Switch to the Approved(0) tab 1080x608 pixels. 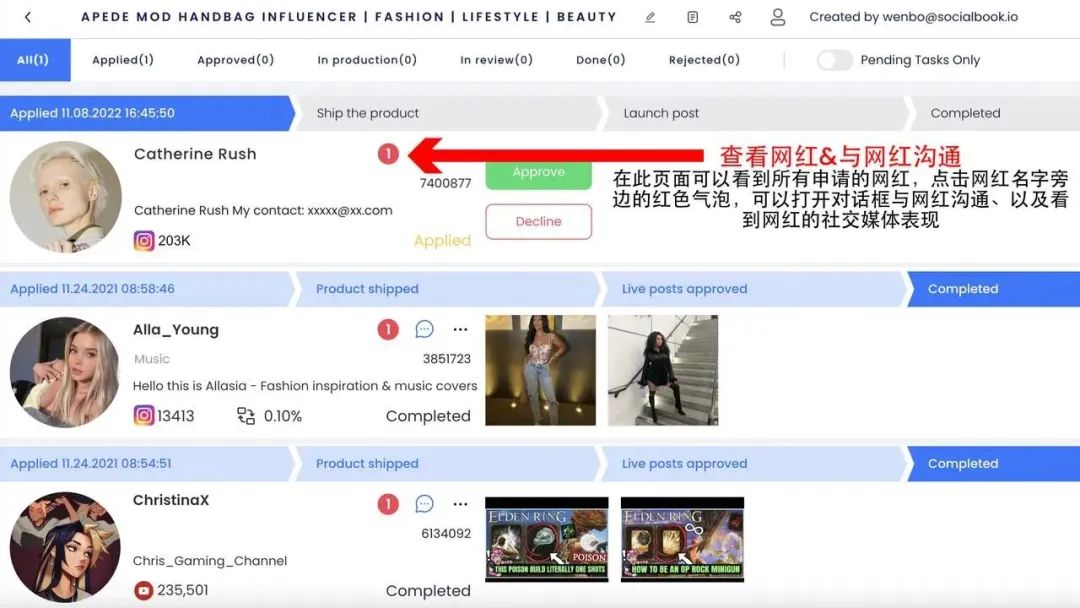click(235, 60)
